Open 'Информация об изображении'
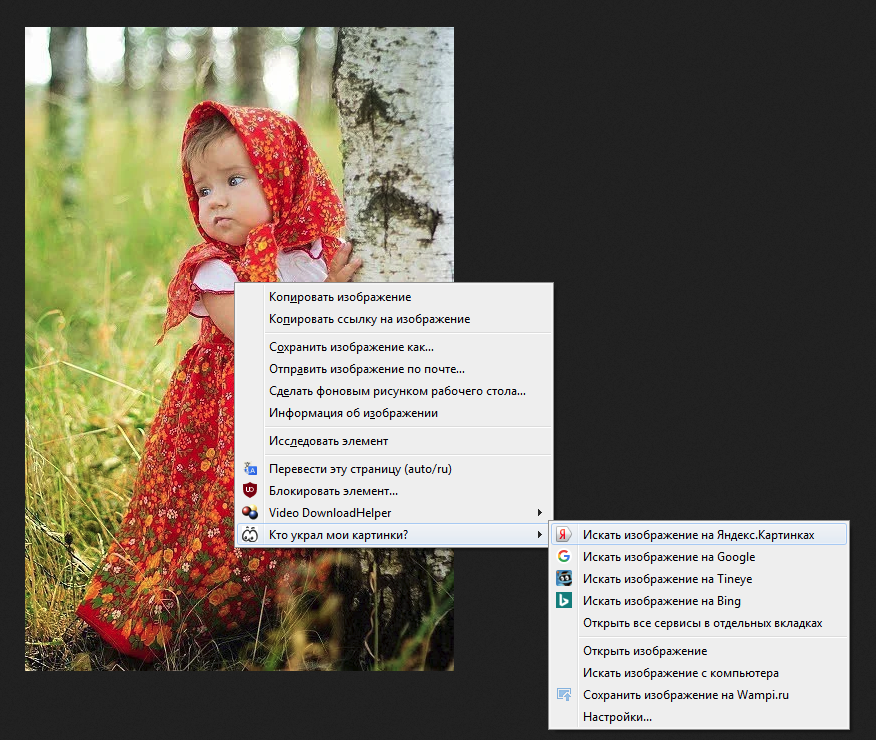This screenshot has height=740, width=876. [x=394, y=413]
